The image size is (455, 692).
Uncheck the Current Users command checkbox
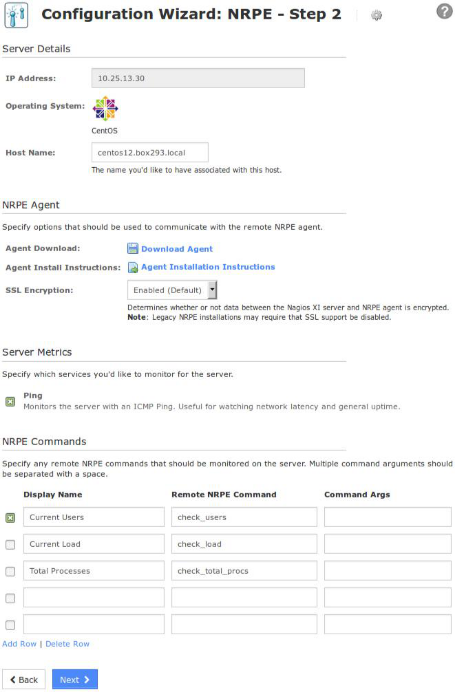10,518
